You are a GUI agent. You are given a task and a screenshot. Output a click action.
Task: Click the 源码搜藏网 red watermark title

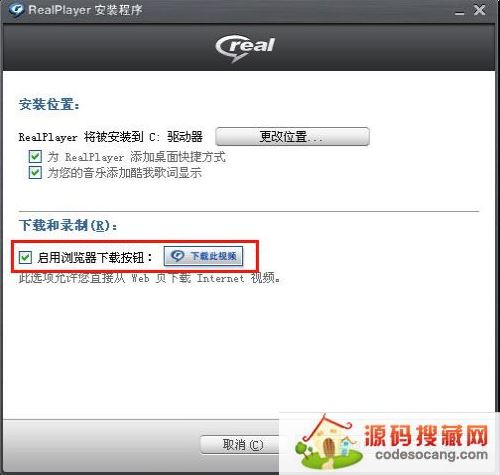tap(426, 436)
